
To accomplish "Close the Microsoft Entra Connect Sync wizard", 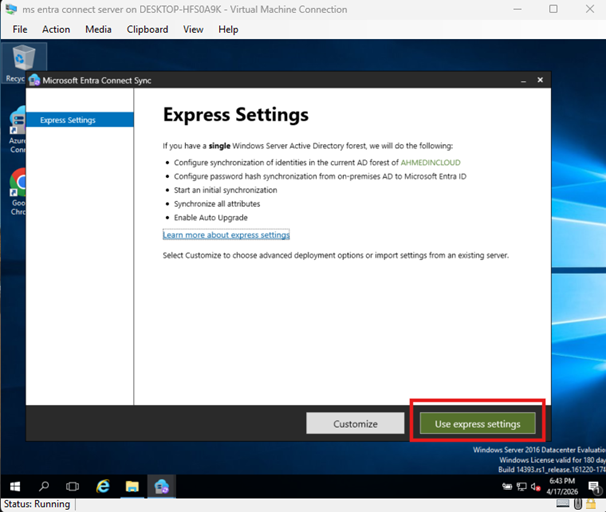I will 541,80.
